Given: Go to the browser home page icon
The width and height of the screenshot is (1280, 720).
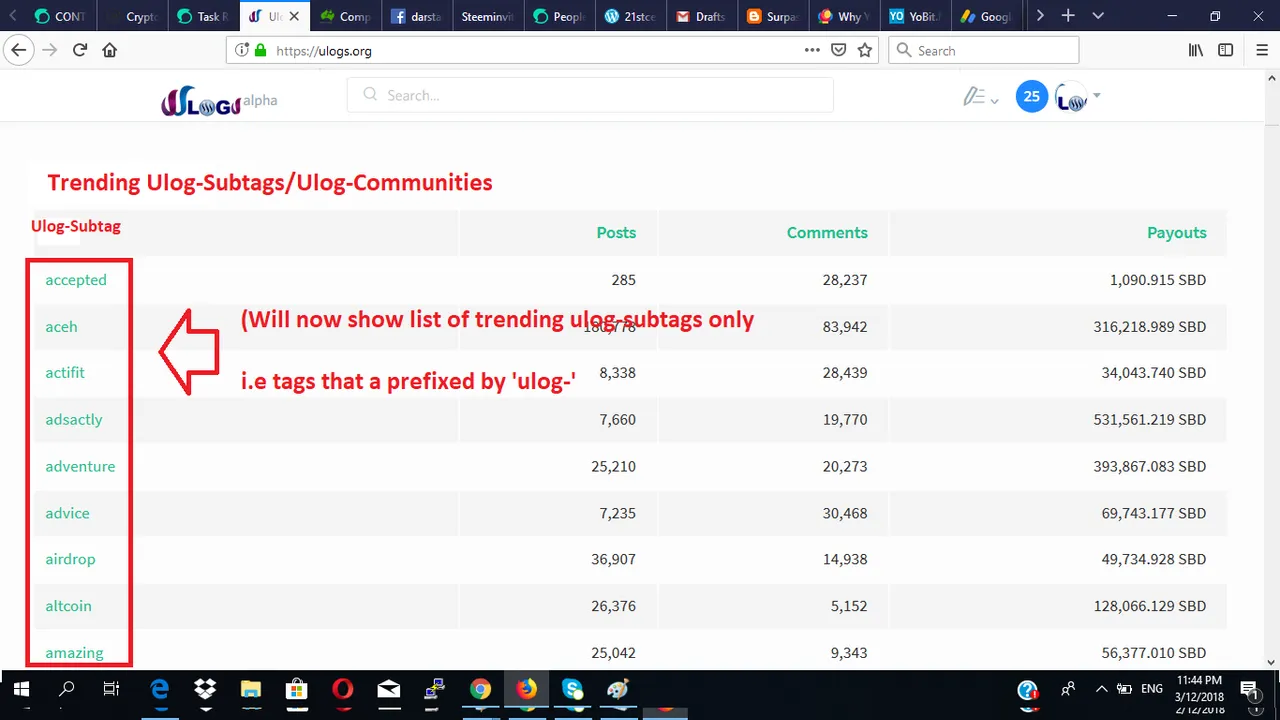Looking at the screenshot, I should click(110, 50).
